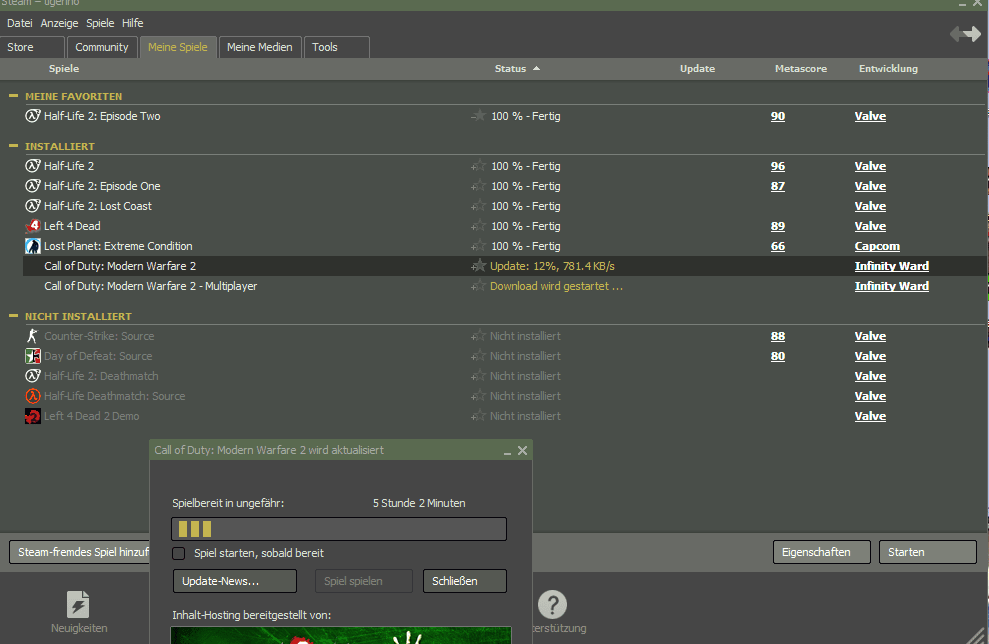Image resolution: width=989 pixels, height=644 pixels.
Task: Select the Half-Life 2: Lost Coast icon
Action: (33, 206)
